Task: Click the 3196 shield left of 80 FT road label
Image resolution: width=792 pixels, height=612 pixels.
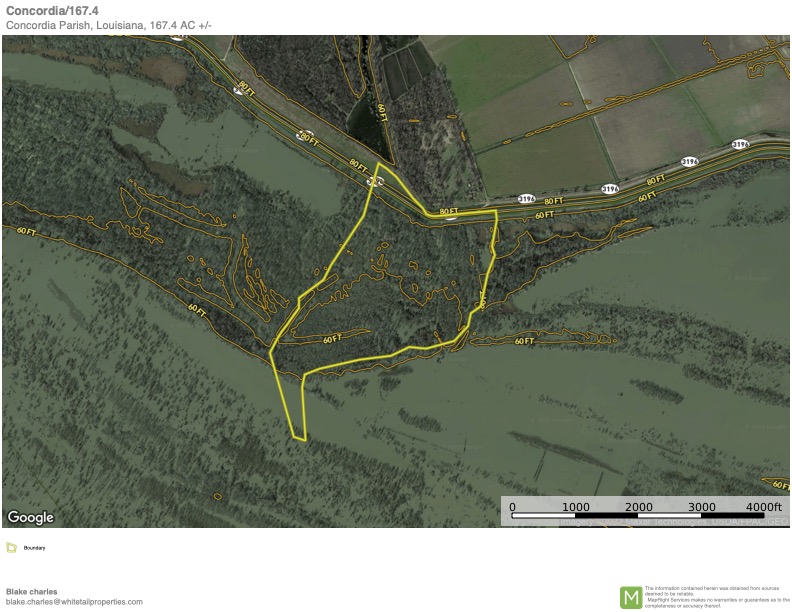Action: pyautogui.click(x=526, y=199)
